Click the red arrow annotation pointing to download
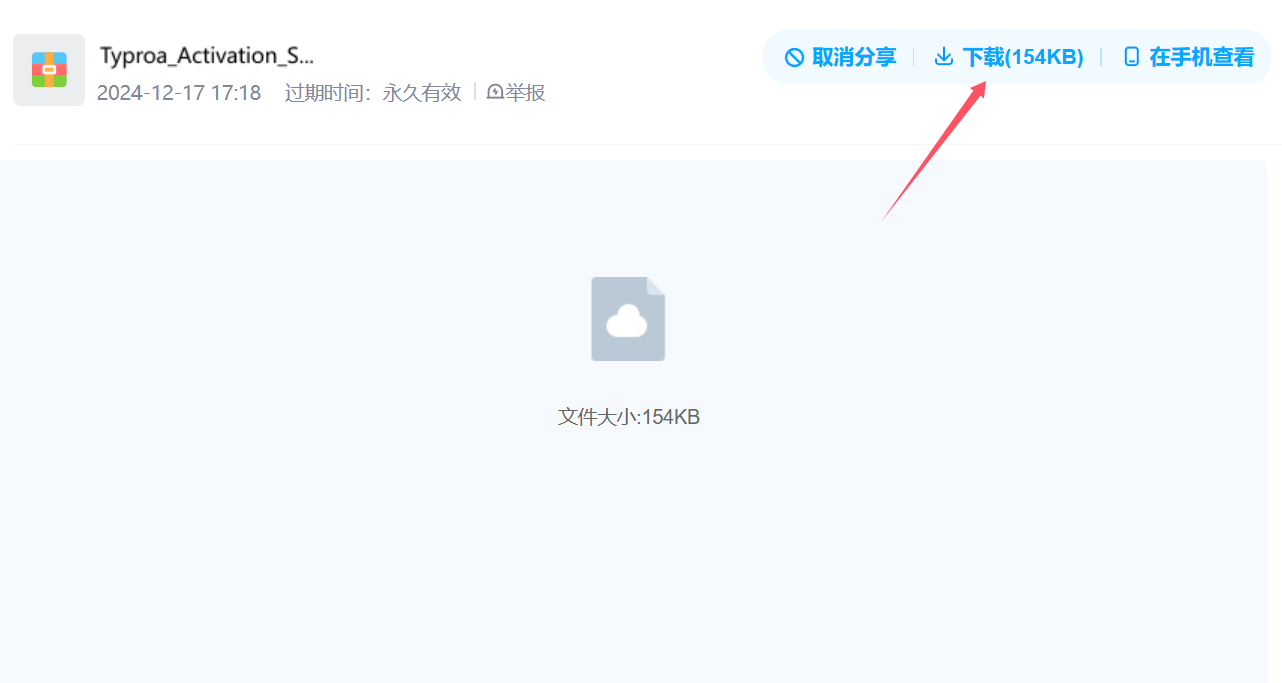Screen dimensions: 1282x683 point(934,151)
